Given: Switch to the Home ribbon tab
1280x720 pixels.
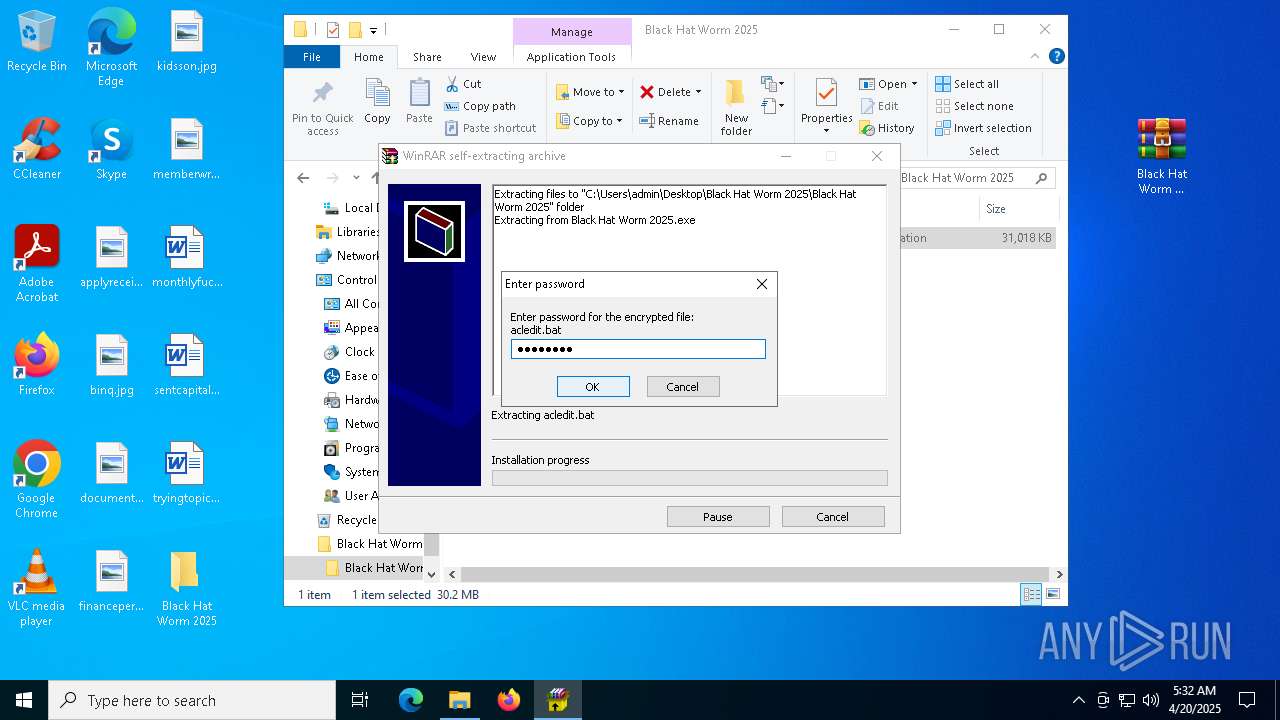Looking at the screenshot, I should 368,57.
